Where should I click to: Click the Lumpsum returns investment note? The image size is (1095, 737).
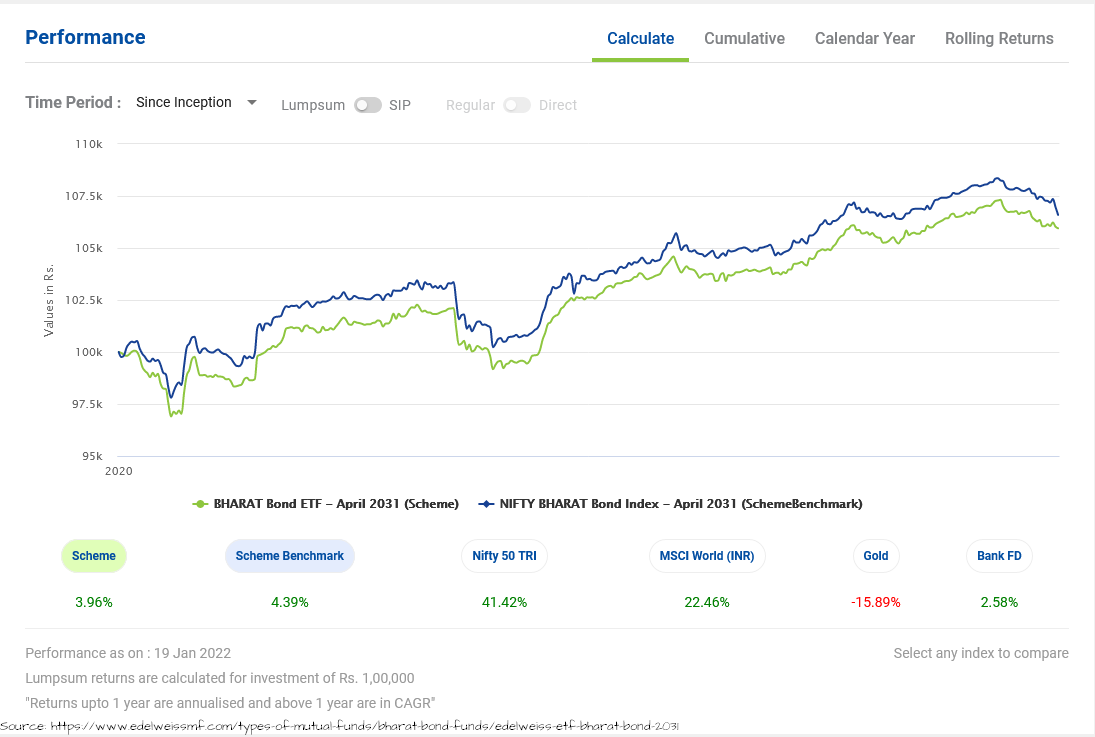point(220,678)
